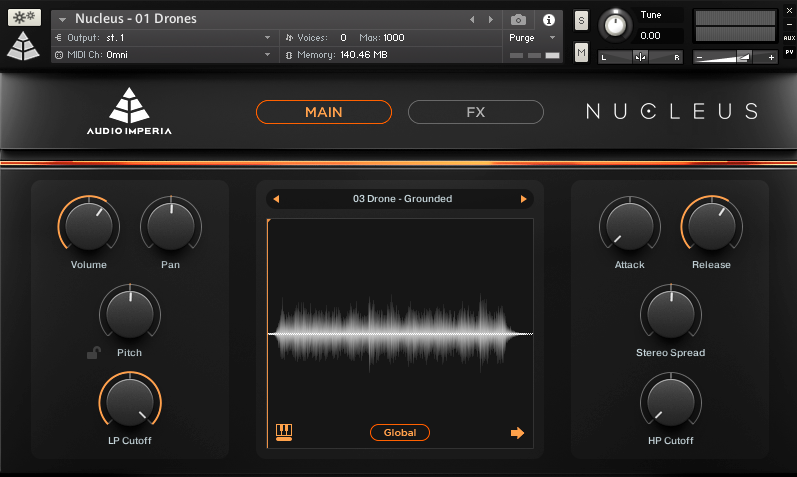
Task: Take a snapshot with the camera icon
Action: tap(518, 20)
